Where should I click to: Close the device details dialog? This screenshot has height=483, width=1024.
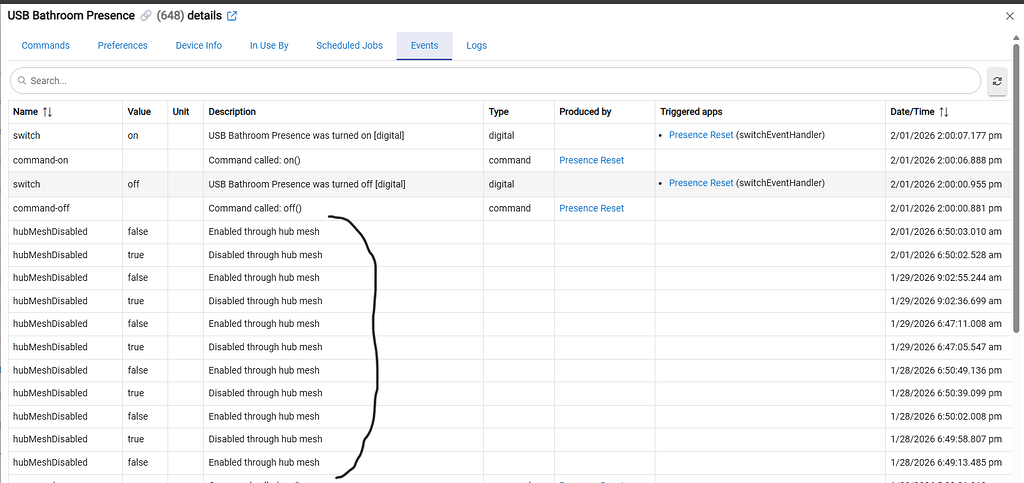(1010, 16)
